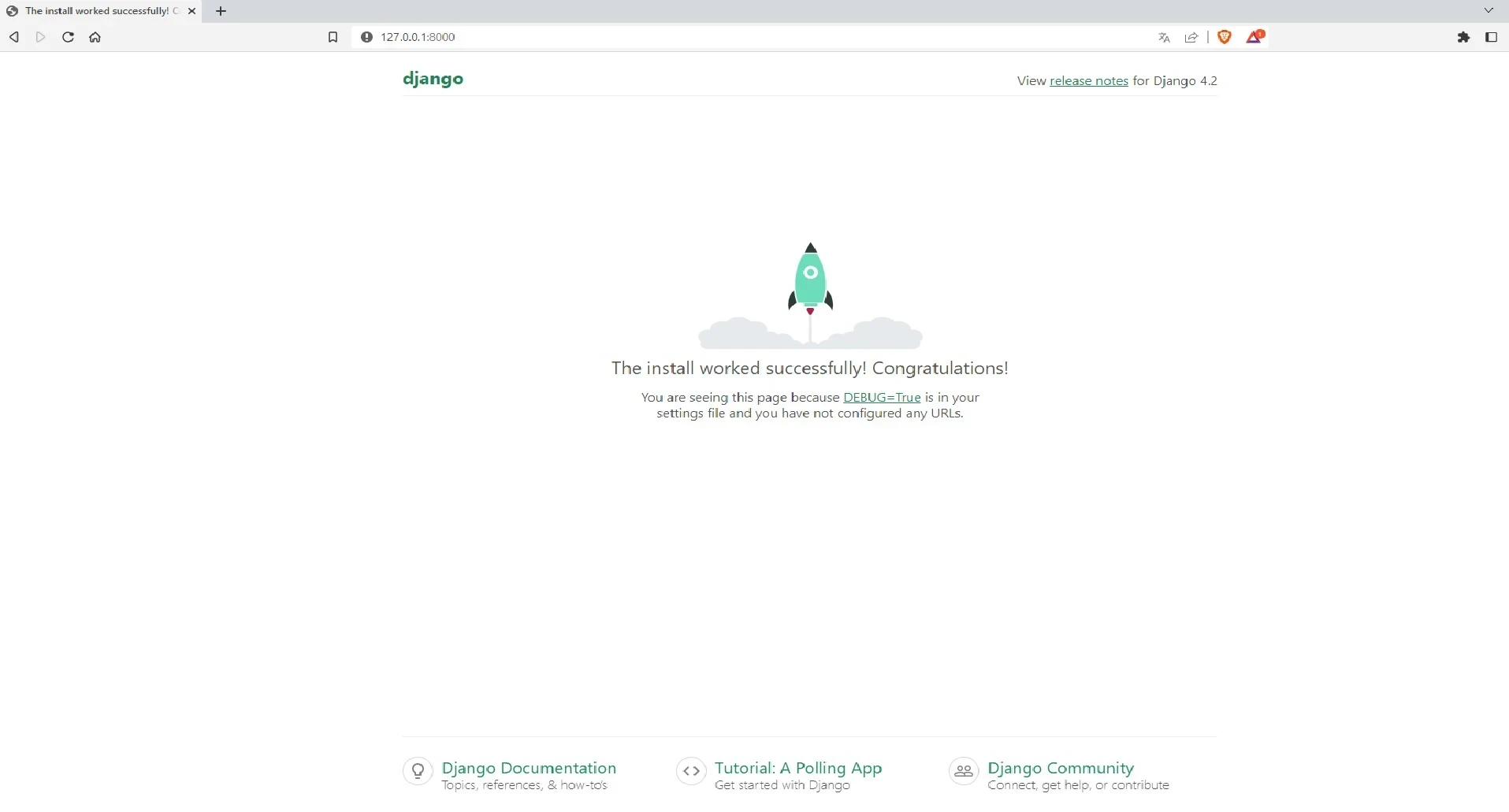
Task: Click the browser forward arrow
Action: tap(41, 37)
